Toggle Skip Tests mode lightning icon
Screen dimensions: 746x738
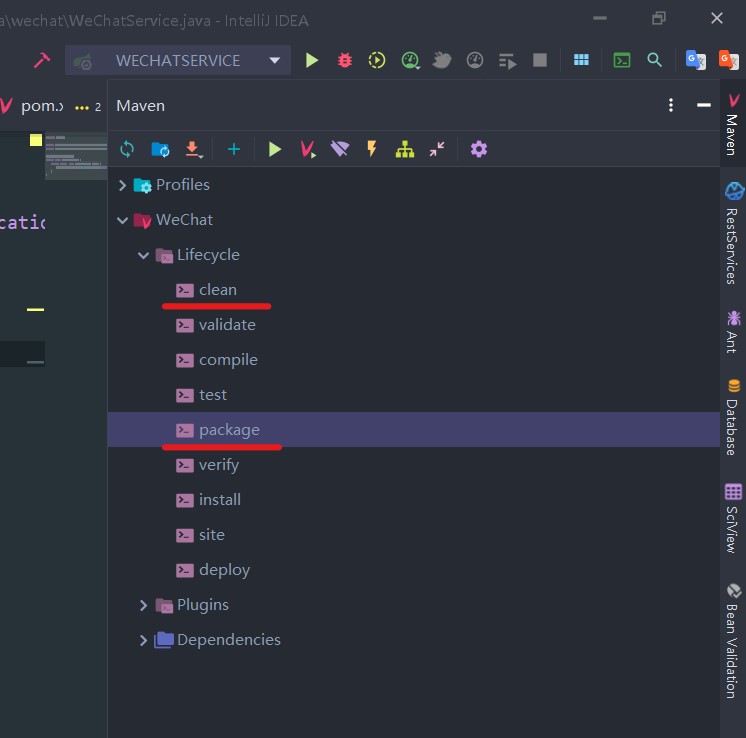tap(372, 149)
